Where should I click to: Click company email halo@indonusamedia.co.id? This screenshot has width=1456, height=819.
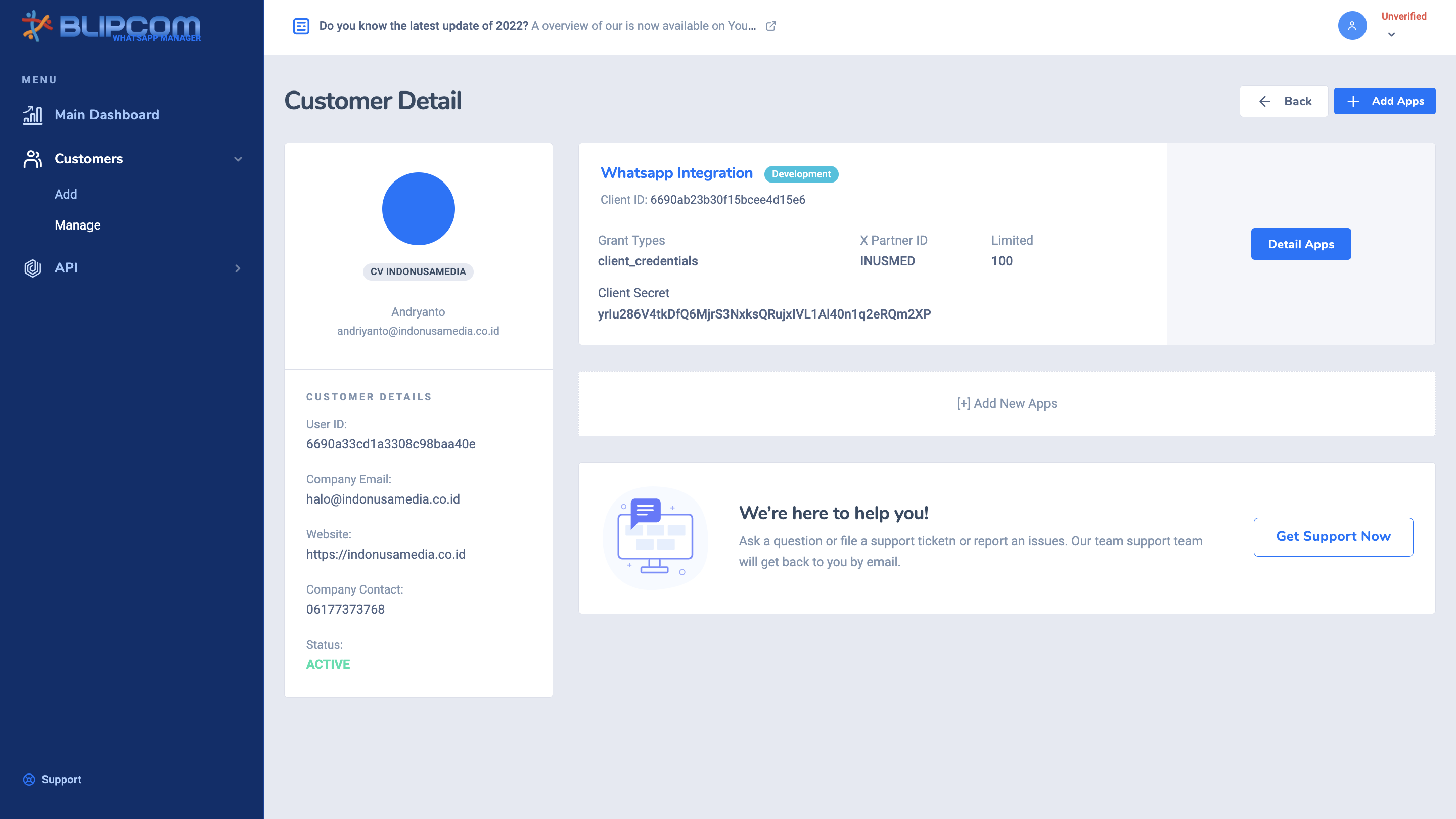pos(383,499)
